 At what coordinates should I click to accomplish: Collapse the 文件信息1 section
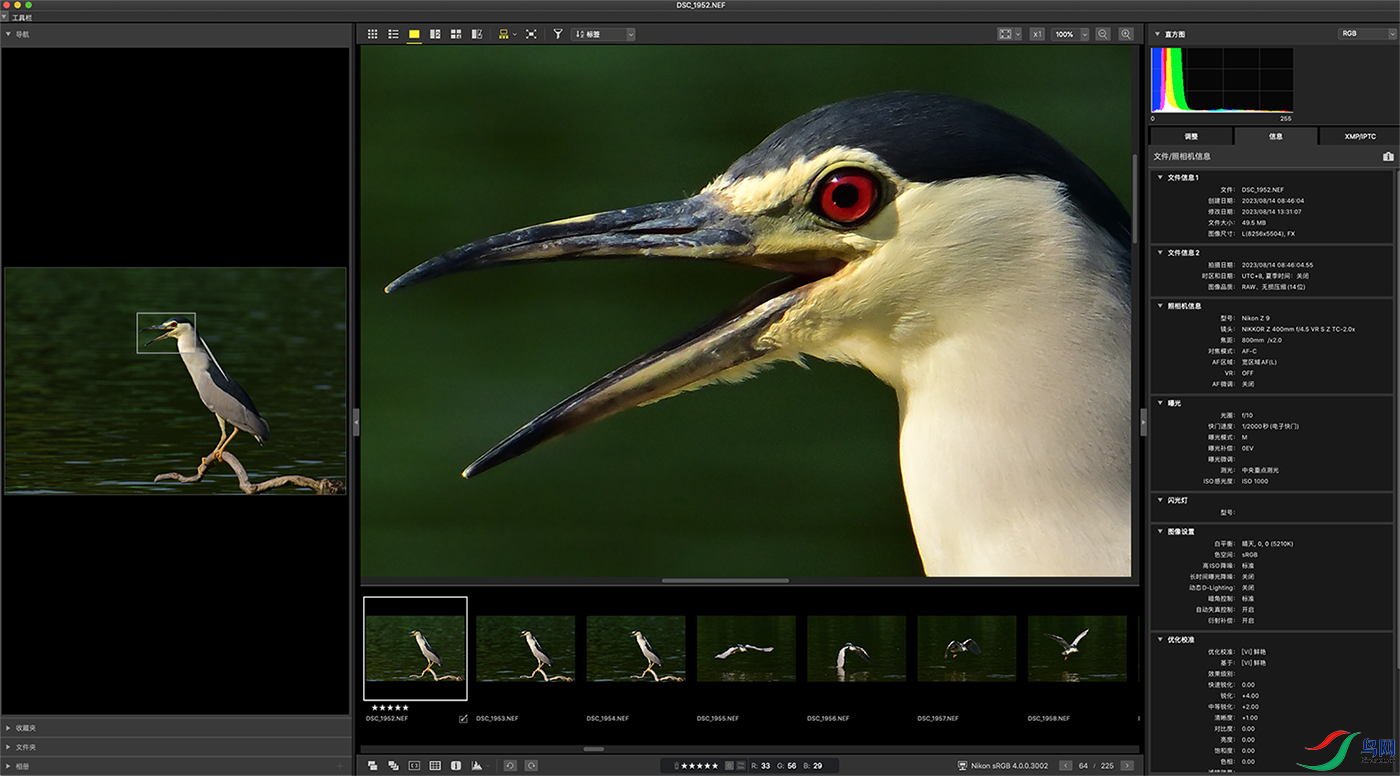click(1160, 177)
